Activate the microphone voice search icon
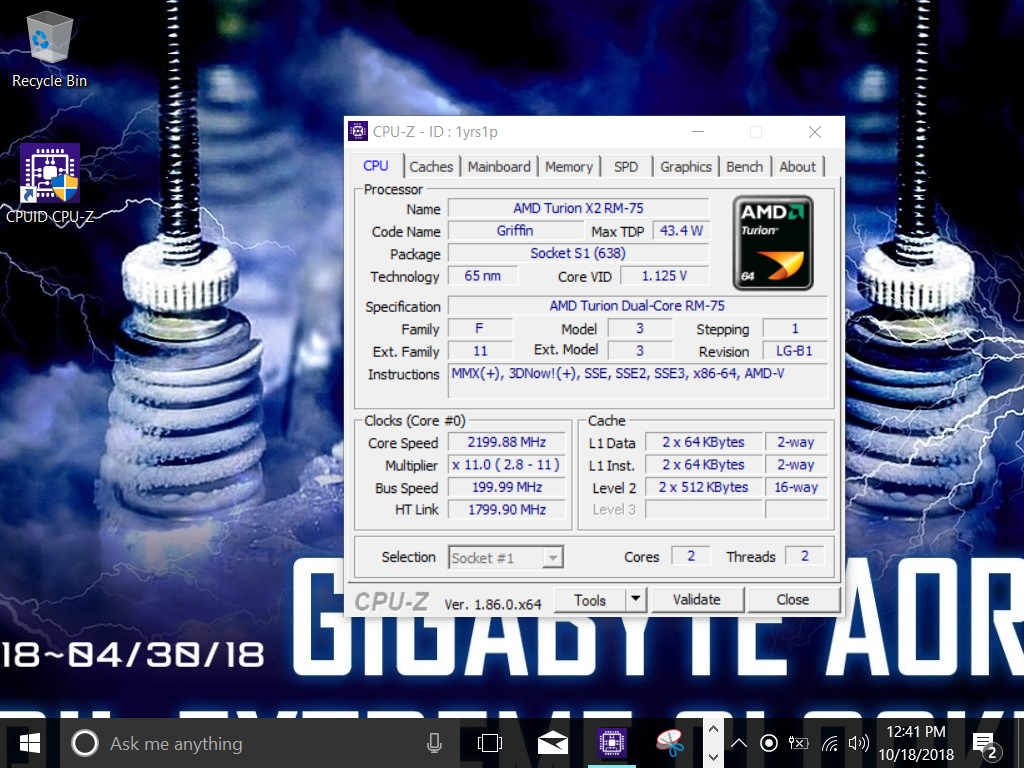1024x768 pixels. click(434, 743)
